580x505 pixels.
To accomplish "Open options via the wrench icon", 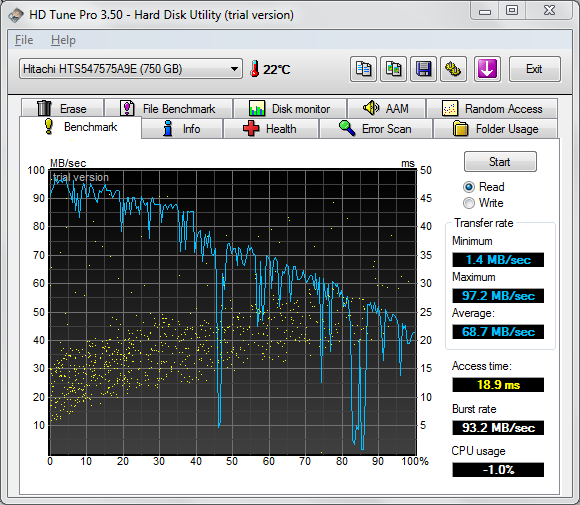I will coord(453,69).
